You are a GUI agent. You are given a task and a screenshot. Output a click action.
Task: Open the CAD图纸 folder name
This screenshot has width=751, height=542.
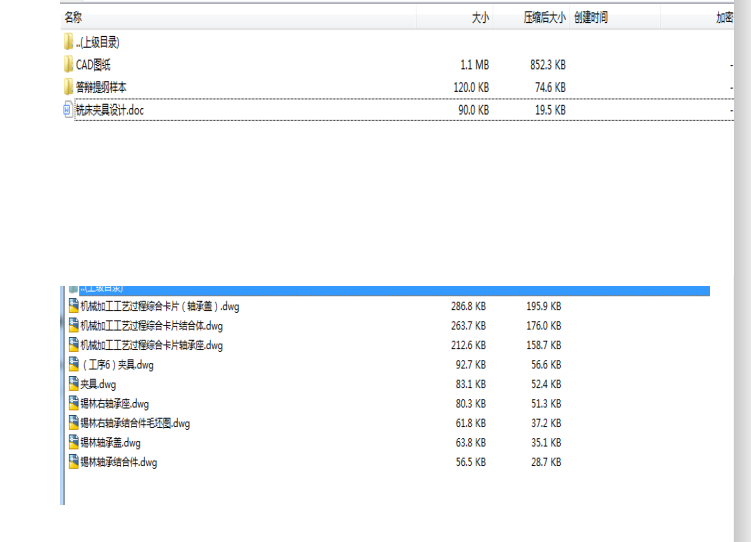pyautogui.click(x=93, y=65)
